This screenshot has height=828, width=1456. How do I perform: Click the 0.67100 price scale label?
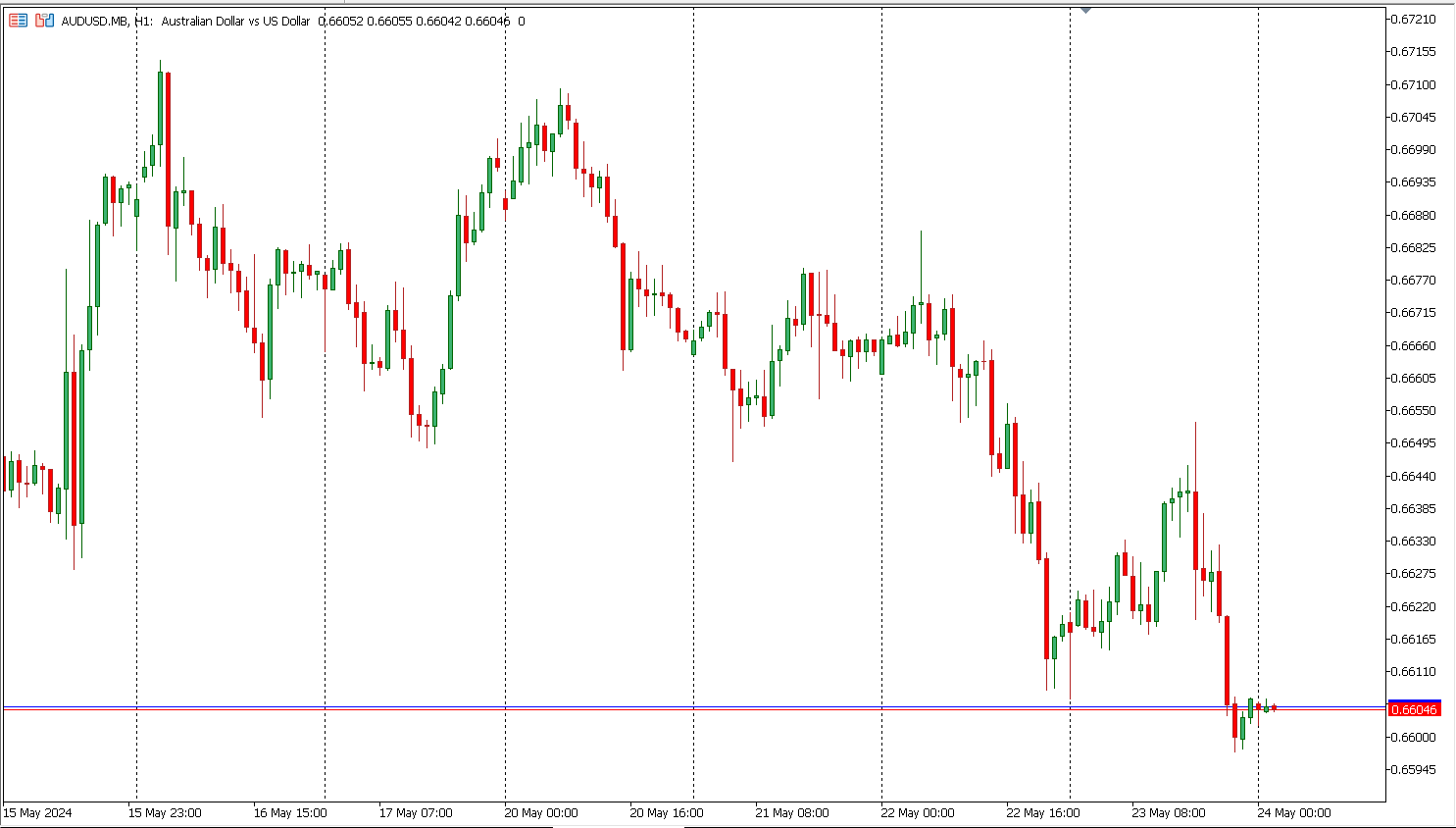1414,85
